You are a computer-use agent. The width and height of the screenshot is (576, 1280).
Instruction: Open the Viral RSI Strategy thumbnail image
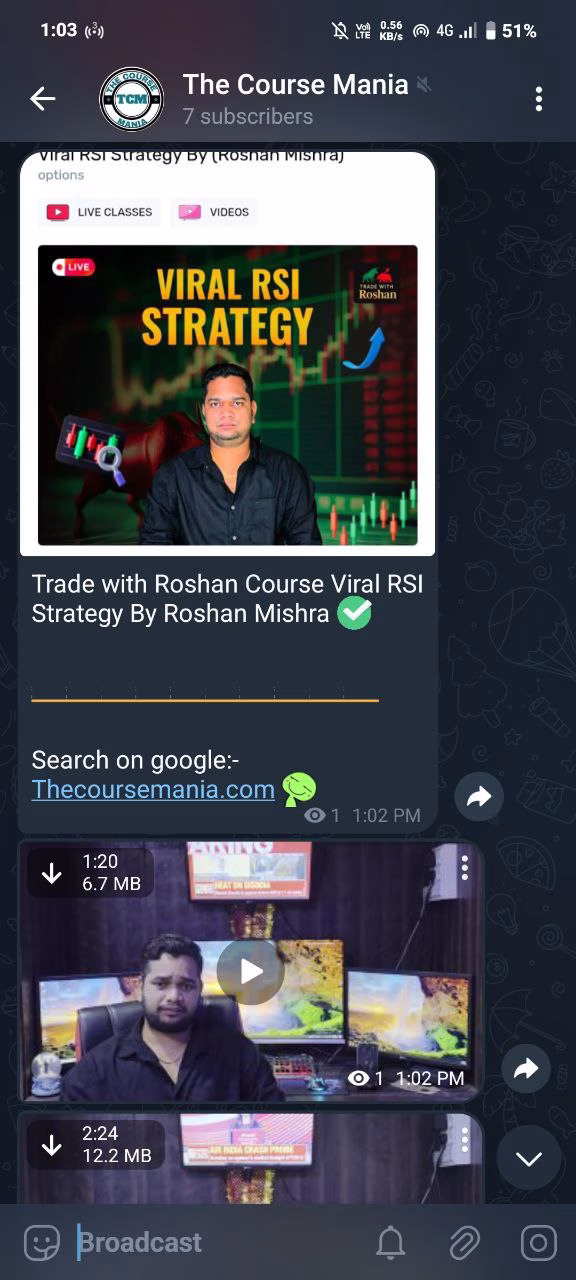[x=228, y=395]
